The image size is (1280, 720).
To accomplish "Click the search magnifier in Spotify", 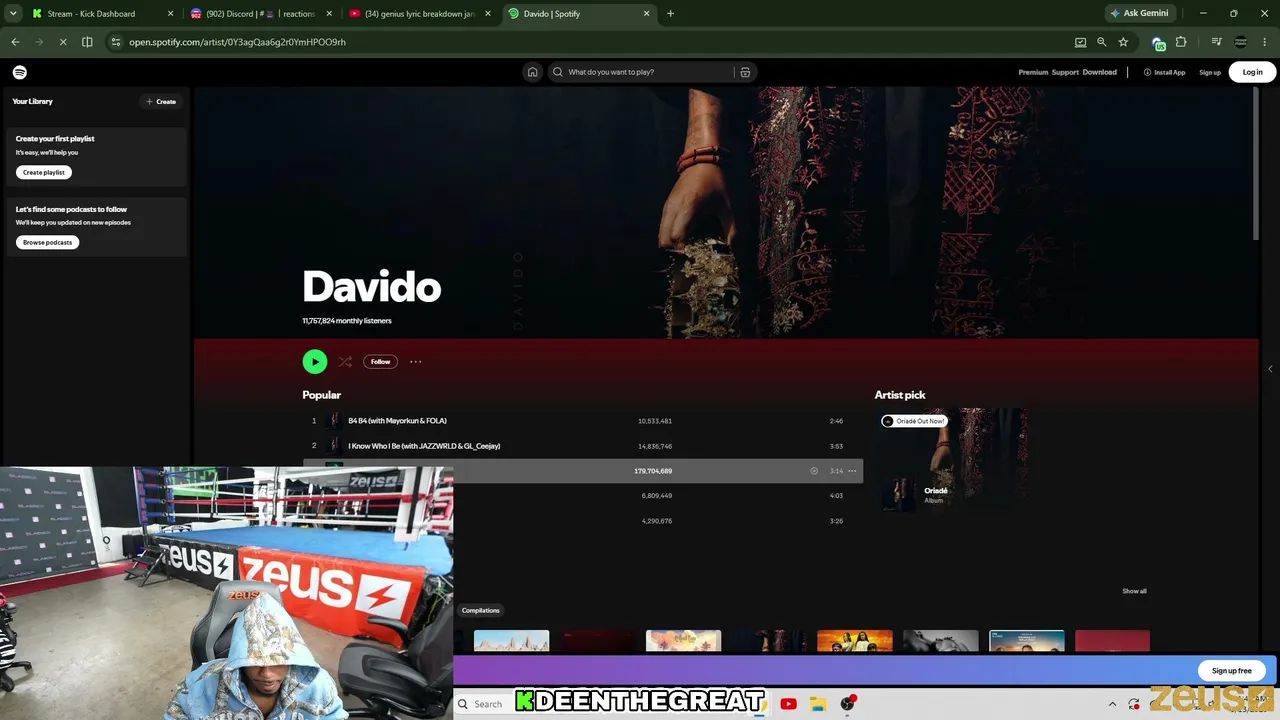I will pyautogui.click(x=558, y=72).
